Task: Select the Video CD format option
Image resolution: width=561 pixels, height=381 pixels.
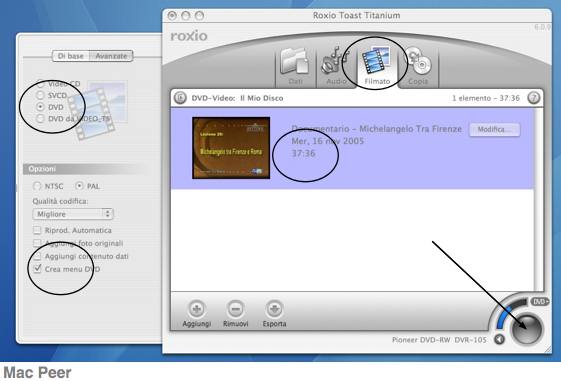Action: pos(40,84)
